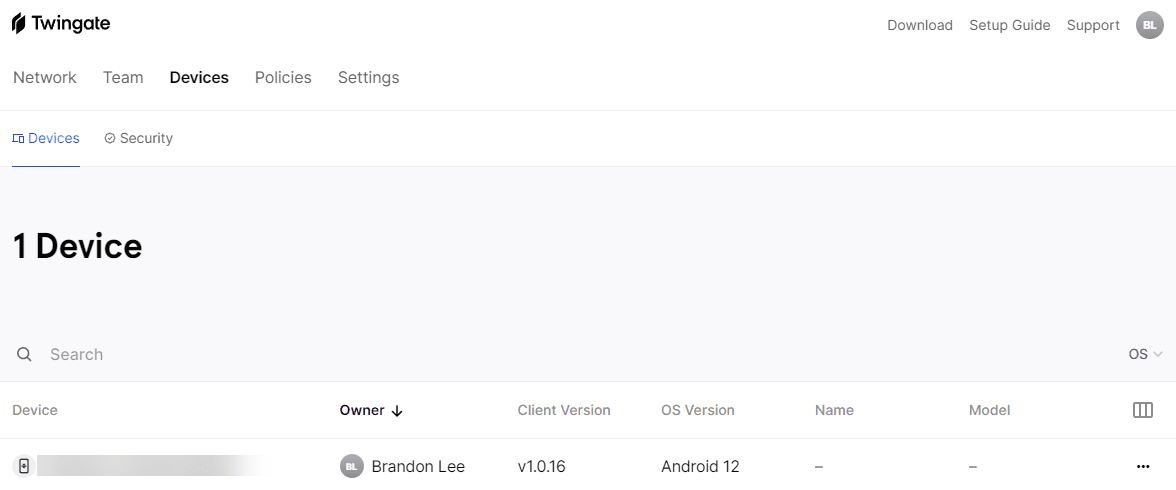
Task: Click the Twingate logo icon
Action: point(19,24)
